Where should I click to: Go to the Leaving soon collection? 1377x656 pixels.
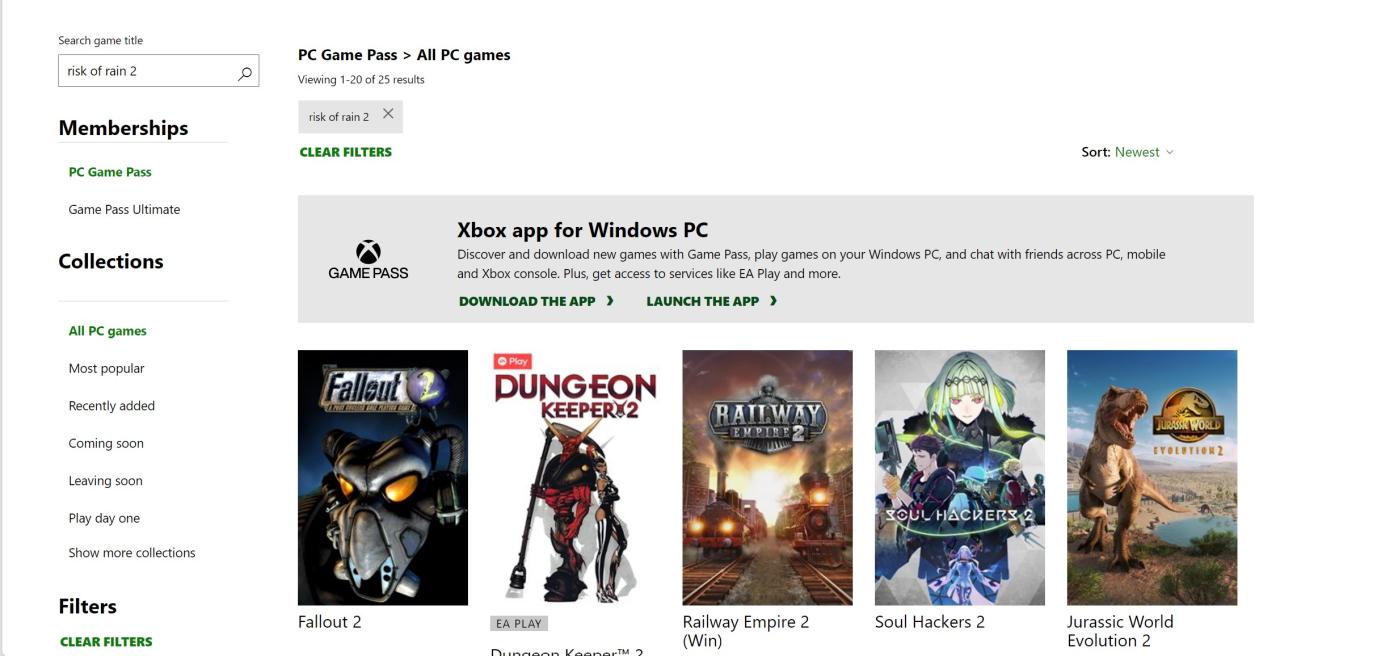105,481
